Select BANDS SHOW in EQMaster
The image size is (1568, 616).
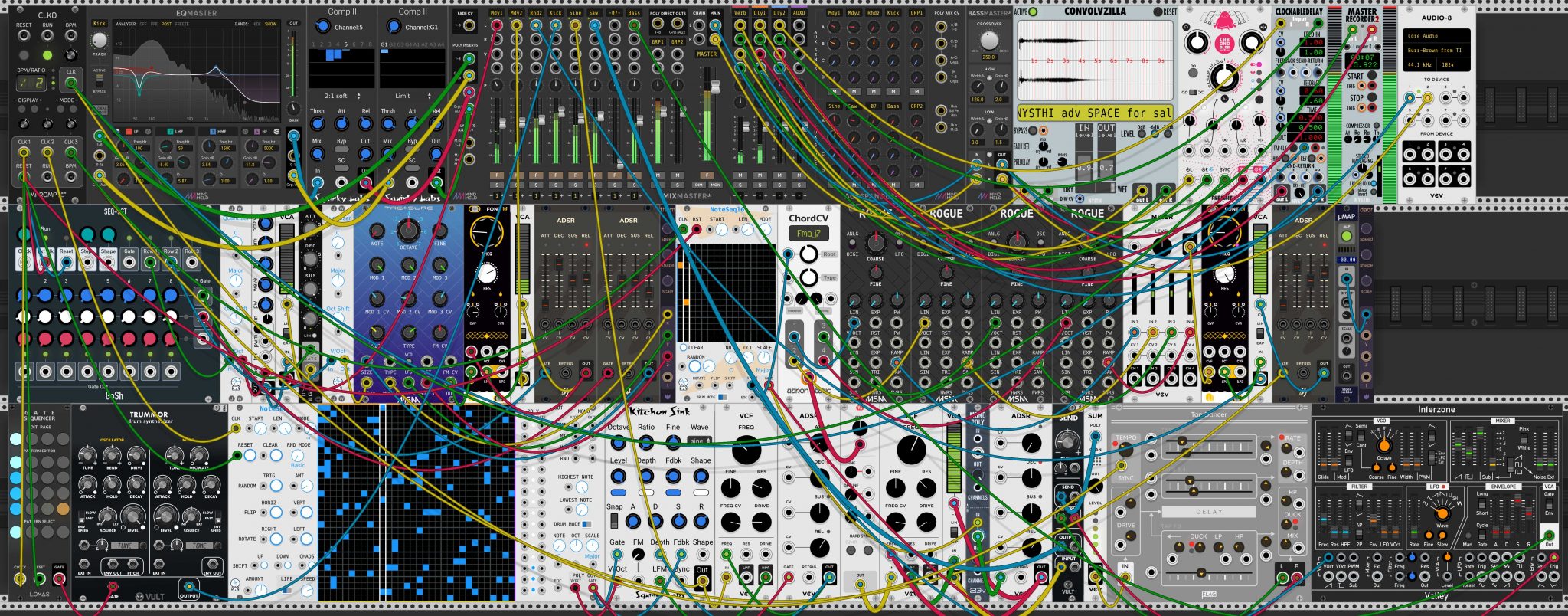point(271,24)
